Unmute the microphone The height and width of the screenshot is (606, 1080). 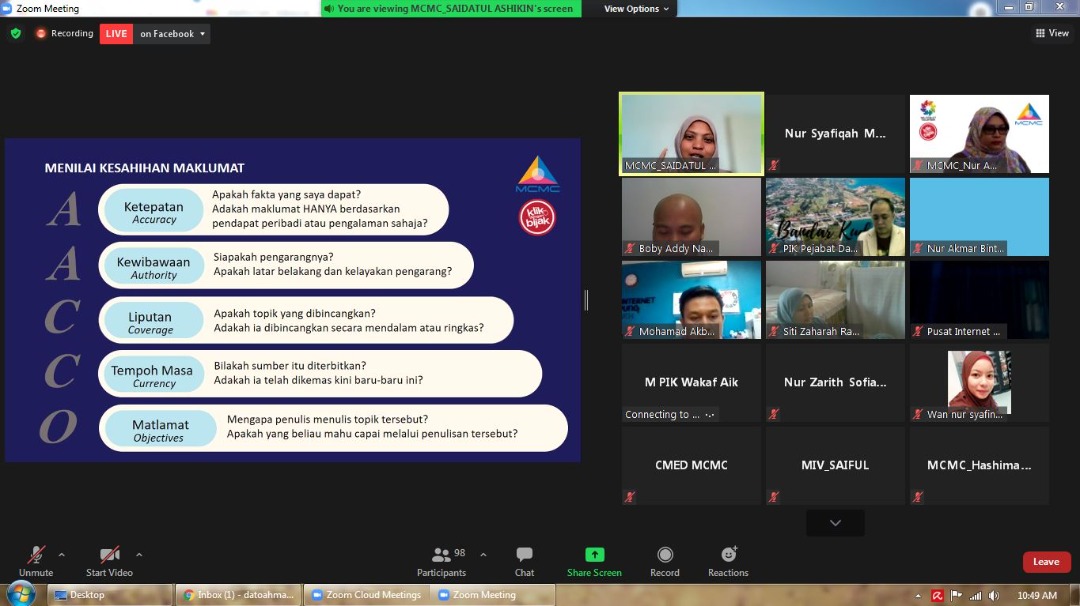point(36,555)
